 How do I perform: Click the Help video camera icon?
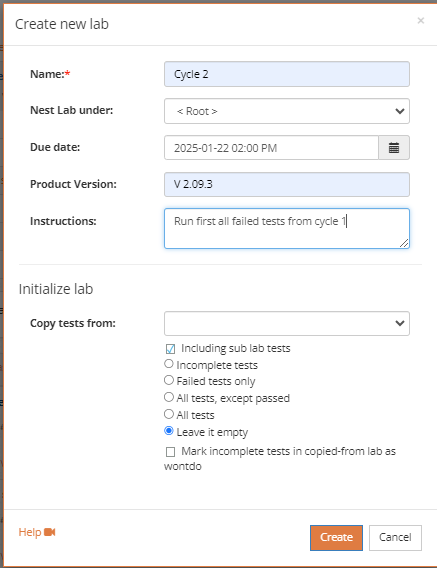pyautogui.click(x=50, y=532)
